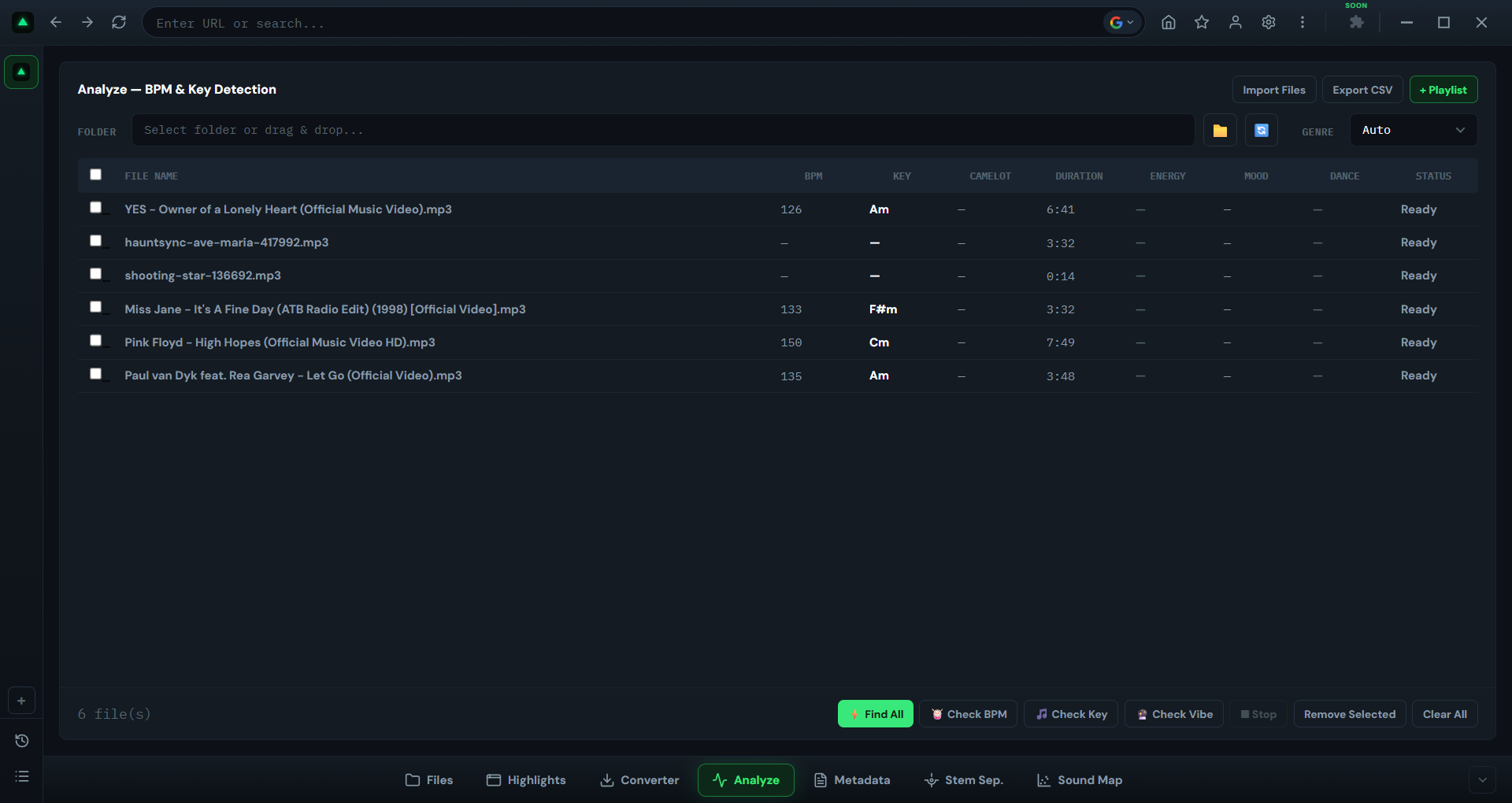Click the 6:41 duration of the YES track
This screenshot has height=803, width=1512.
(1061, 209)
